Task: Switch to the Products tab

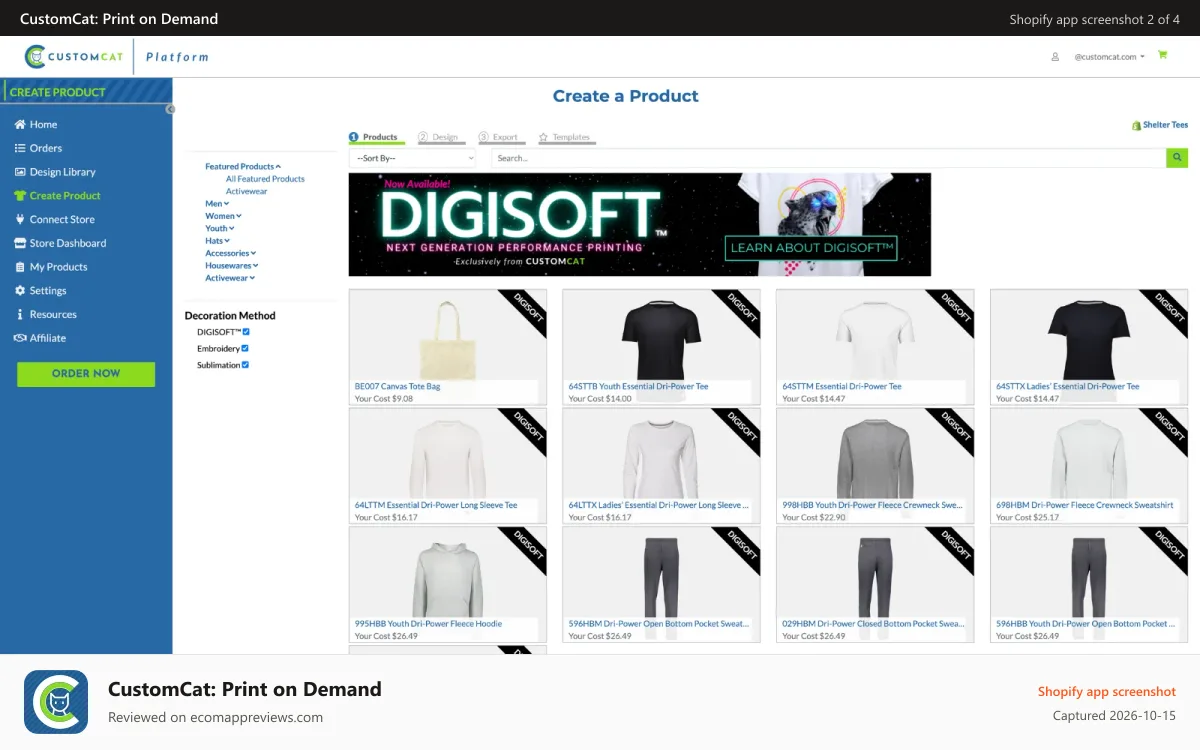Action: [x=377, y=138]
